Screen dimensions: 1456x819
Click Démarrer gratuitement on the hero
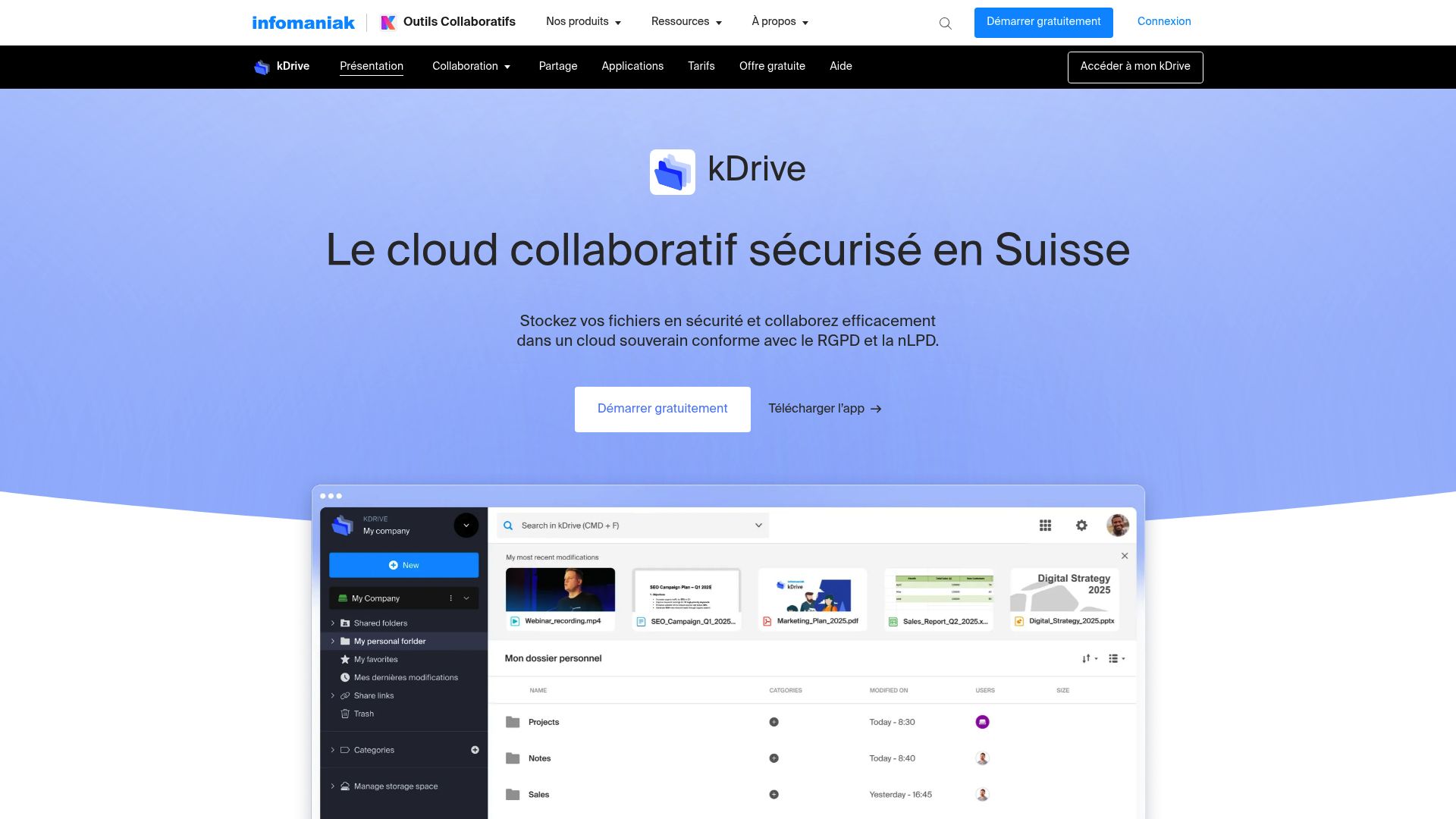point(662,409)
